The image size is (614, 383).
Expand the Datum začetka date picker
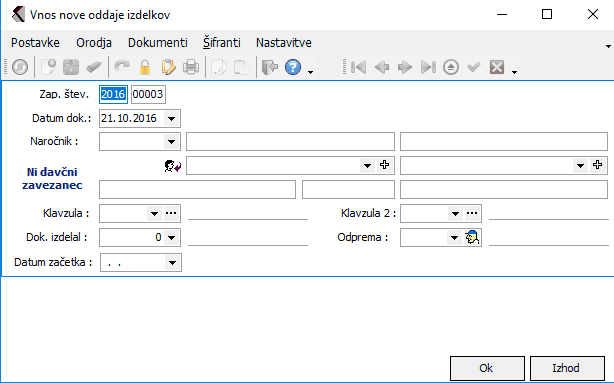[x=173, y=262]
